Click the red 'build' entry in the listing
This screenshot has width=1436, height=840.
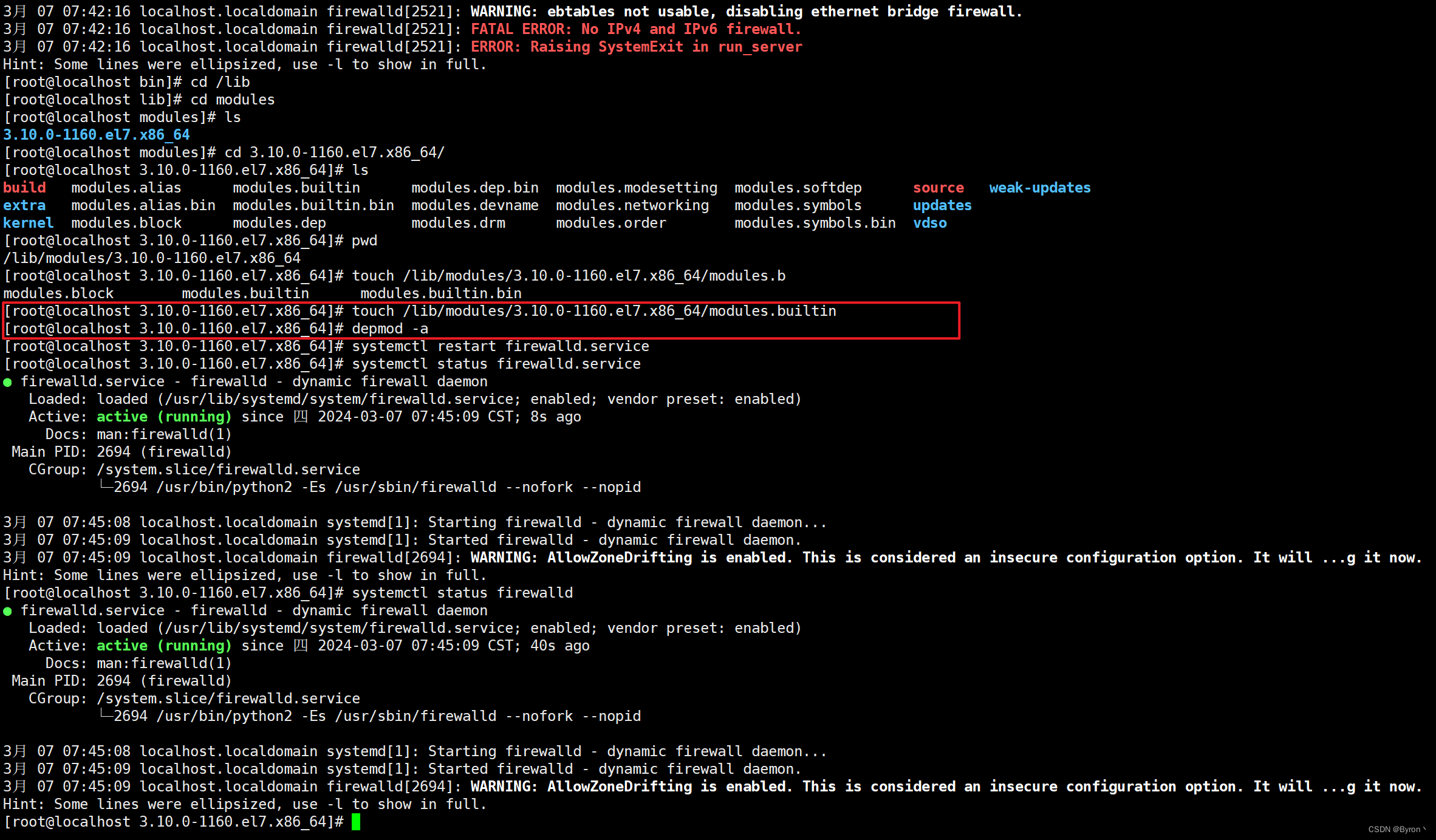click(x=24, y=188)
